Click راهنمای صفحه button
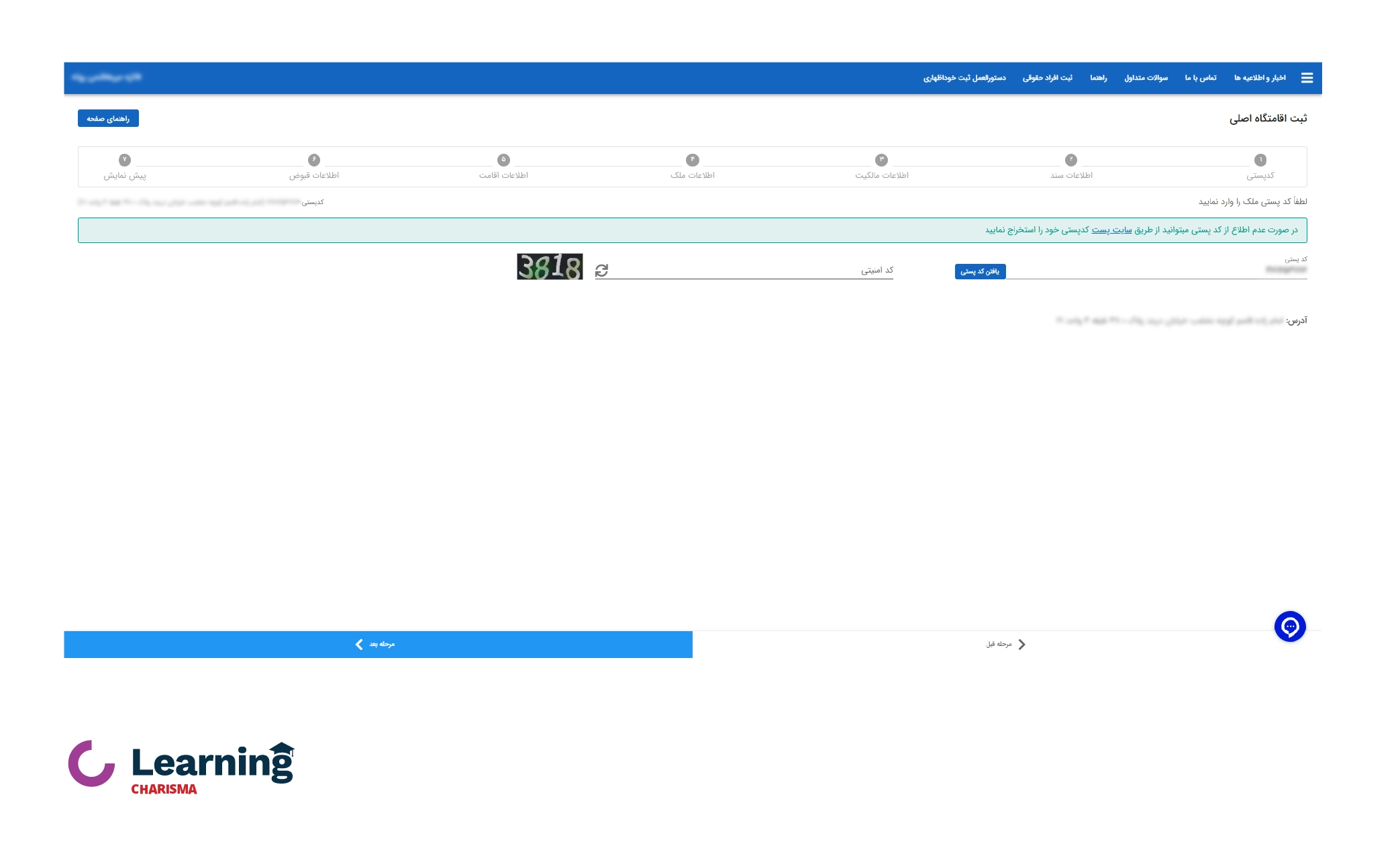Image resolution: width=1400 pixels, height=844 pixels. 108,118
